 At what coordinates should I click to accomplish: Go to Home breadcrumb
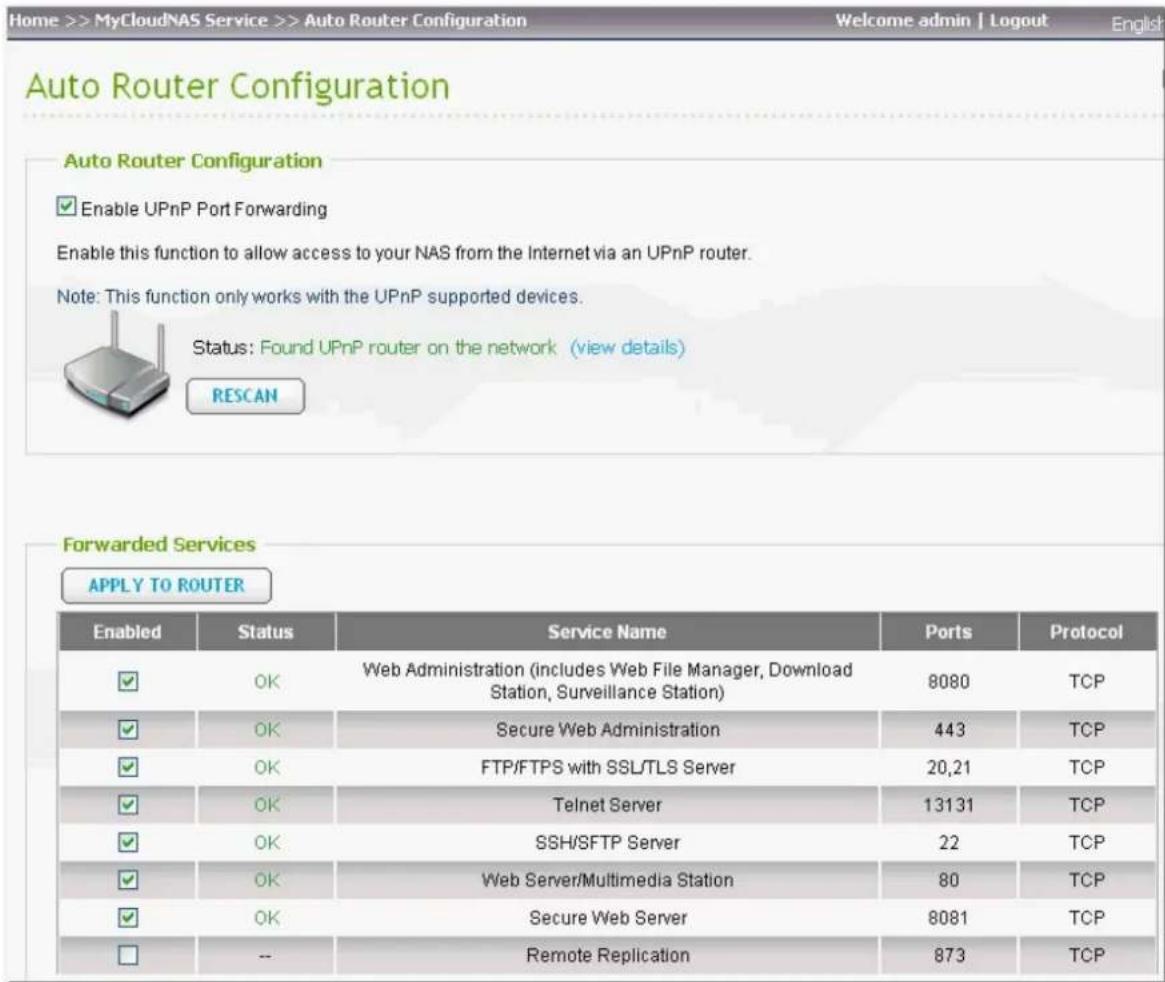33,21
